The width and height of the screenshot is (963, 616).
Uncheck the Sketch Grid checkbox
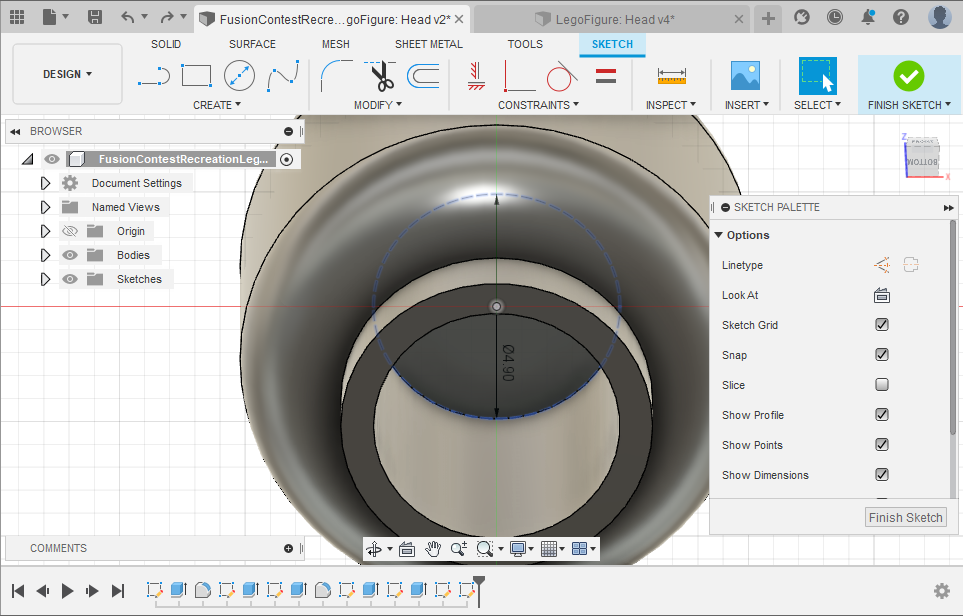882,325
